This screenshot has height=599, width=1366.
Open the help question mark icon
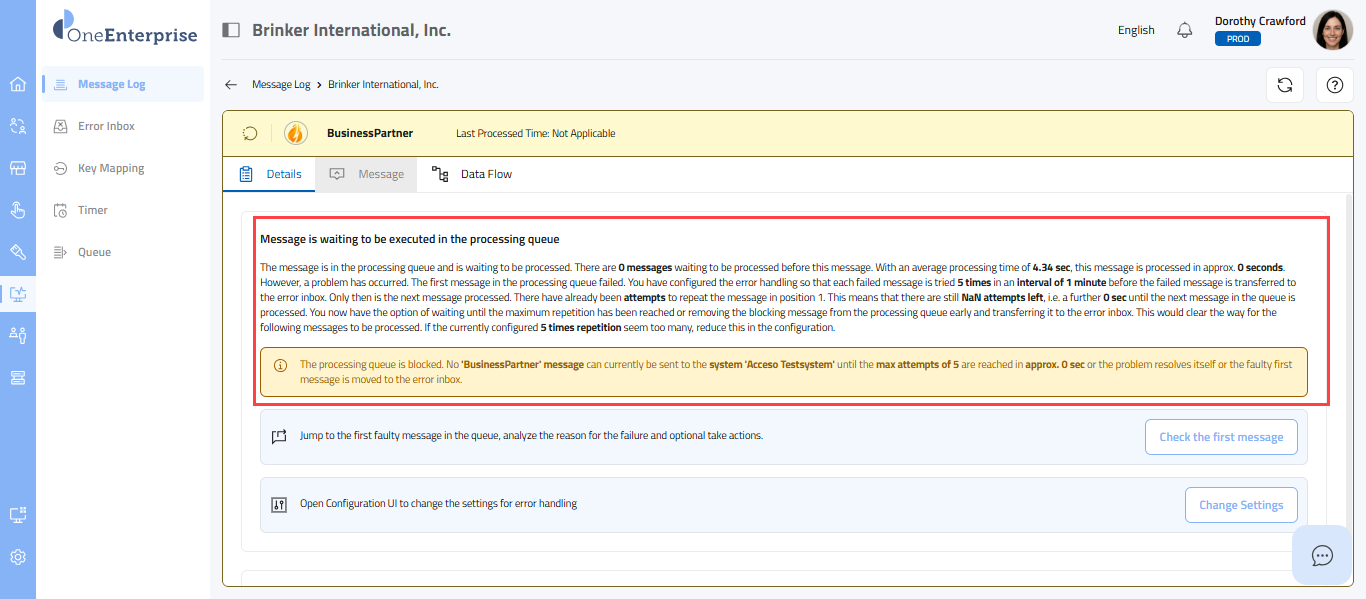(x=1334, y=85)
